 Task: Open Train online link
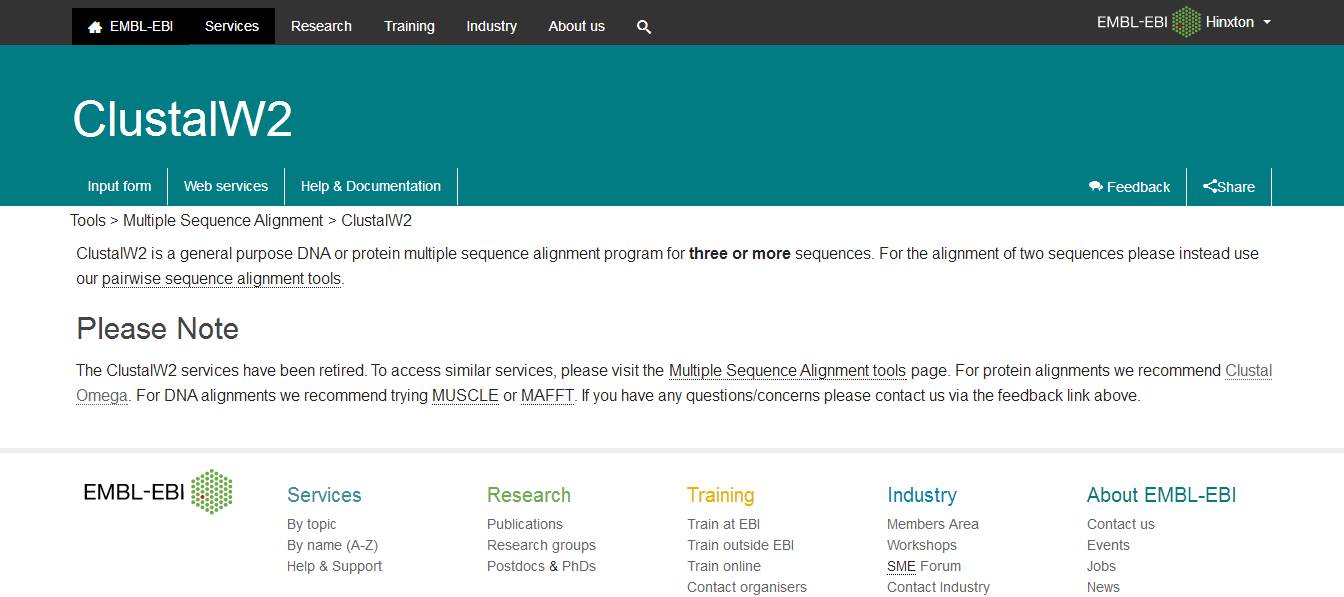[724, 566]
